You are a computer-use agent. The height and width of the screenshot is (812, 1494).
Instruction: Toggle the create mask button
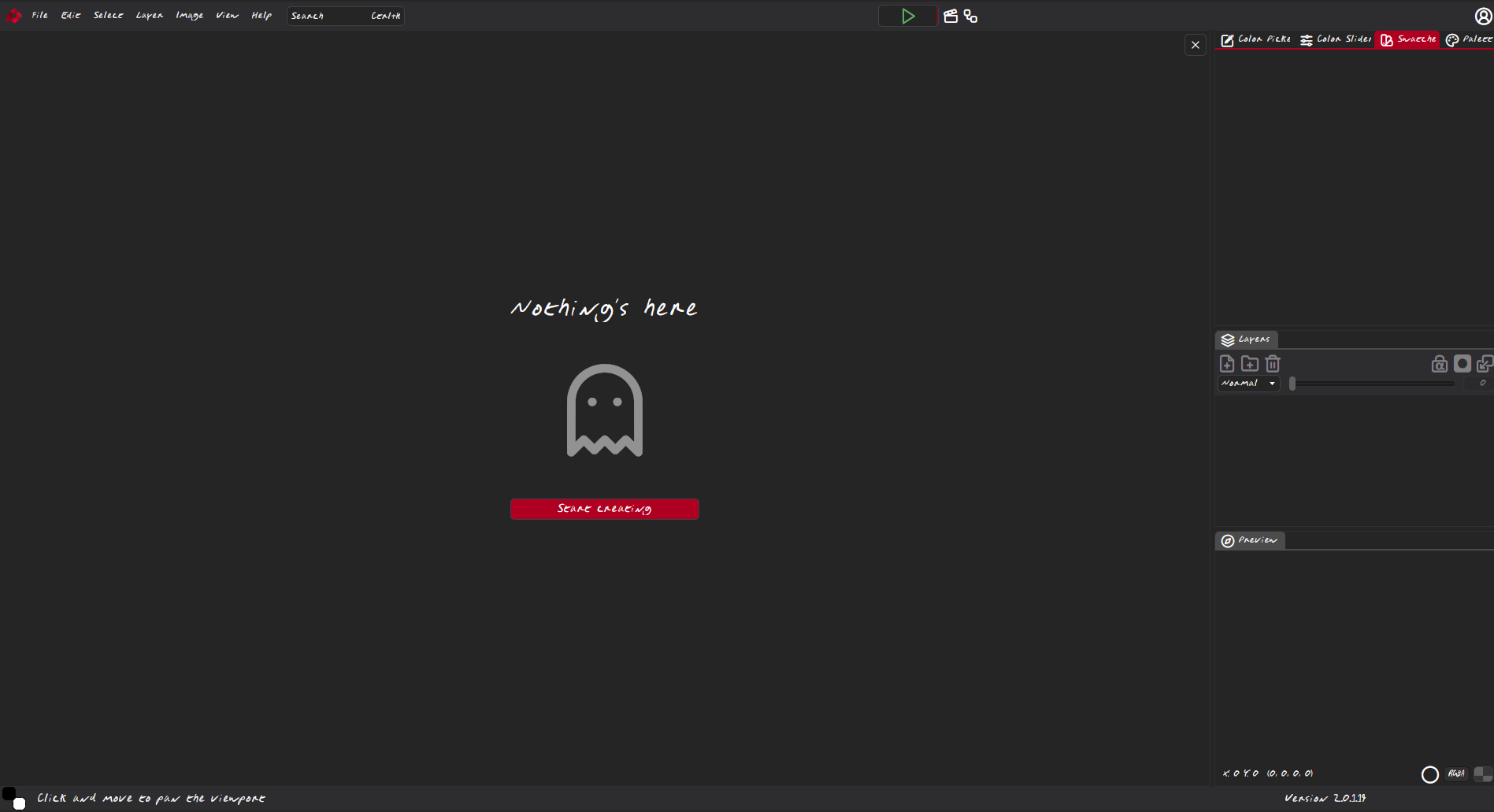(1462, 363)
